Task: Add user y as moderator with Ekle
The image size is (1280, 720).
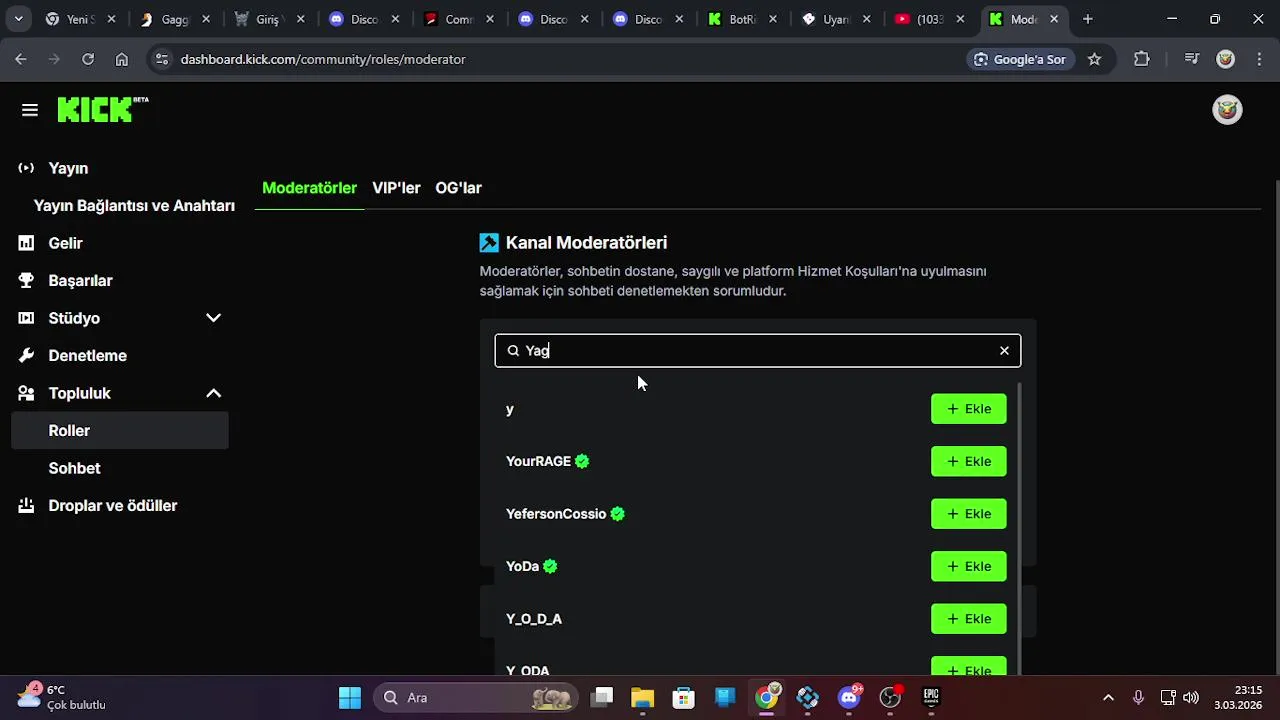Action: point(968,409)
